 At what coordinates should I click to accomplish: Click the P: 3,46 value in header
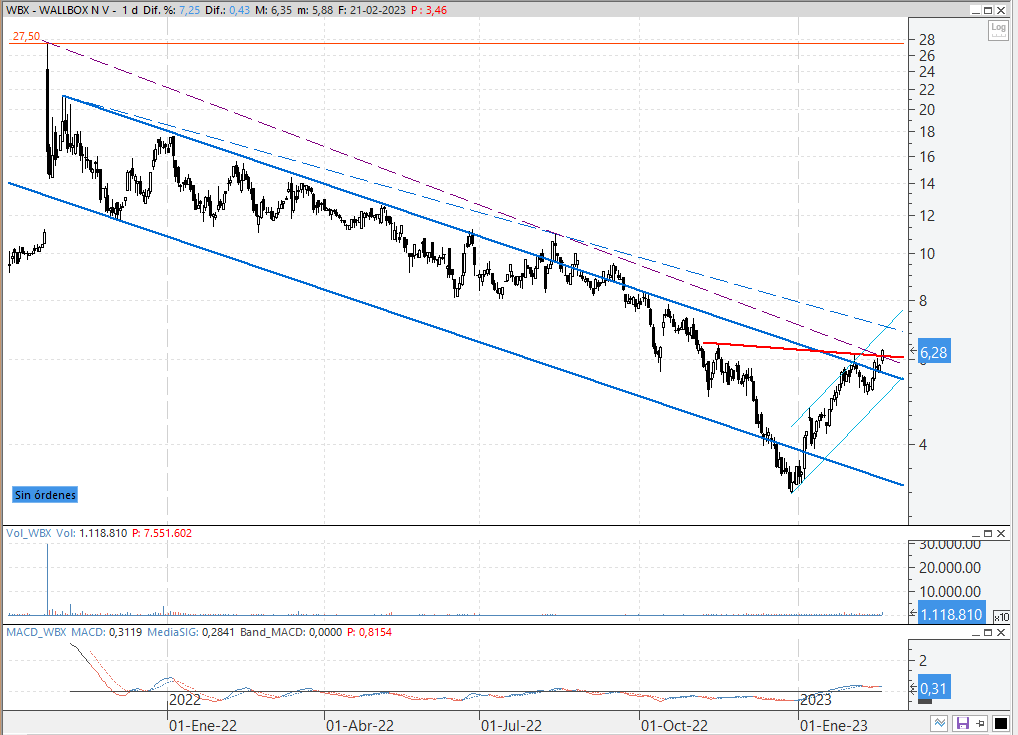pyautogui.click(x=429, y=10)
